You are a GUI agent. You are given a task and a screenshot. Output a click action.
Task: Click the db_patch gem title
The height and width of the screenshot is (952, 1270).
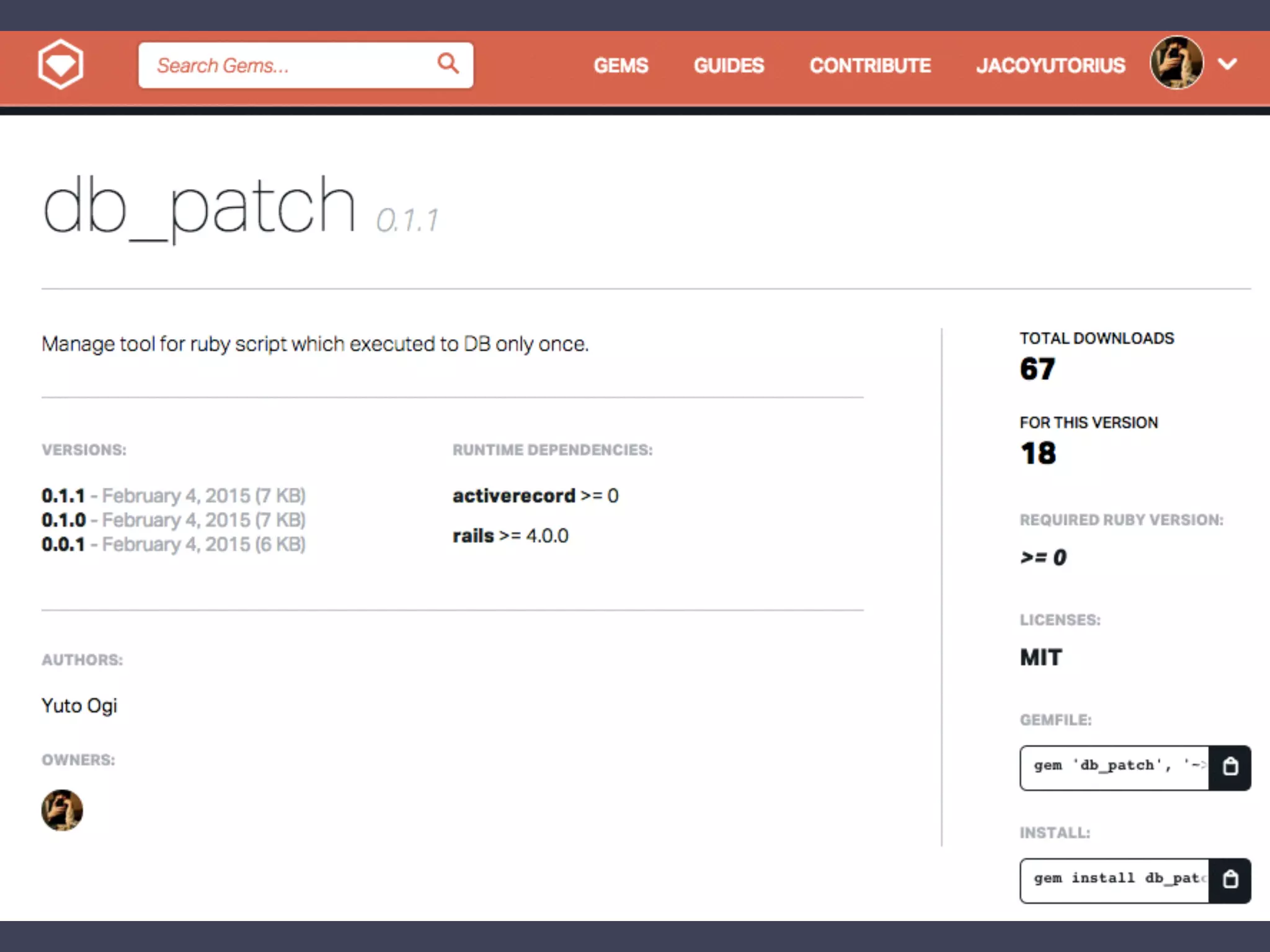click(199, 206)
